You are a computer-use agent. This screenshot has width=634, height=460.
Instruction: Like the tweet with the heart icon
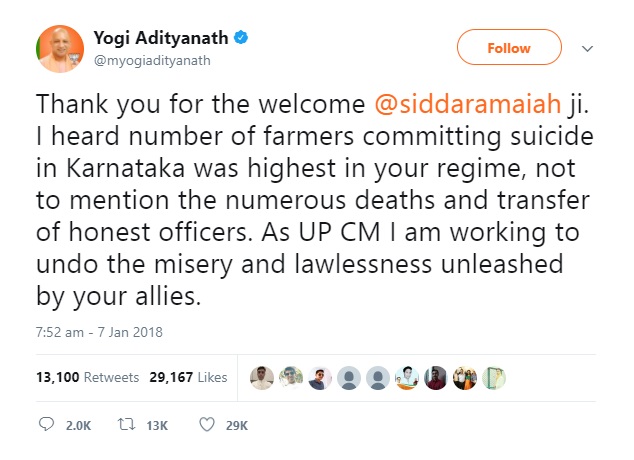207,425
